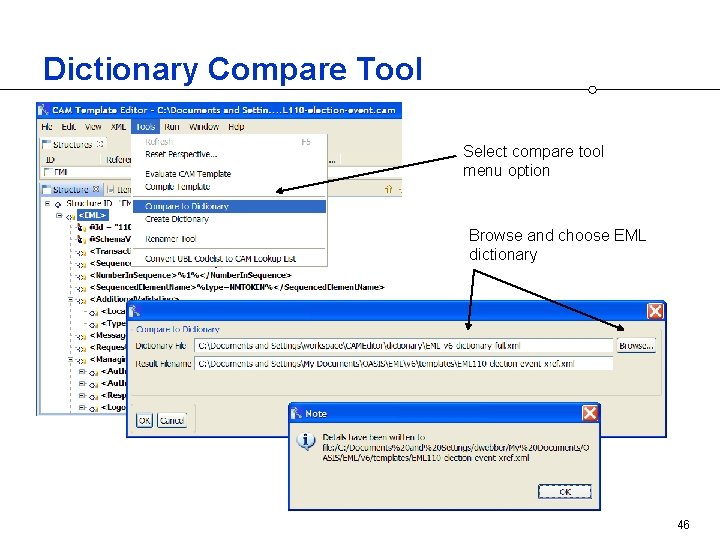The image size is (720, 540).
Task: Open the View menu
Action: [93, 127]
